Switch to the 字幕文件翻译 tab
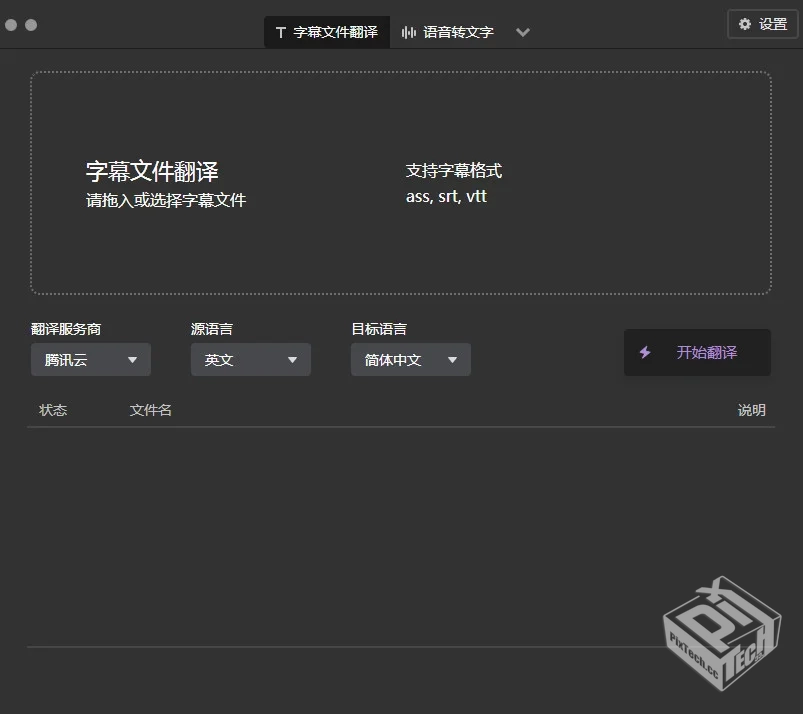Image resolution: width=803 pixels, height=714 pixels. point(326,31)
